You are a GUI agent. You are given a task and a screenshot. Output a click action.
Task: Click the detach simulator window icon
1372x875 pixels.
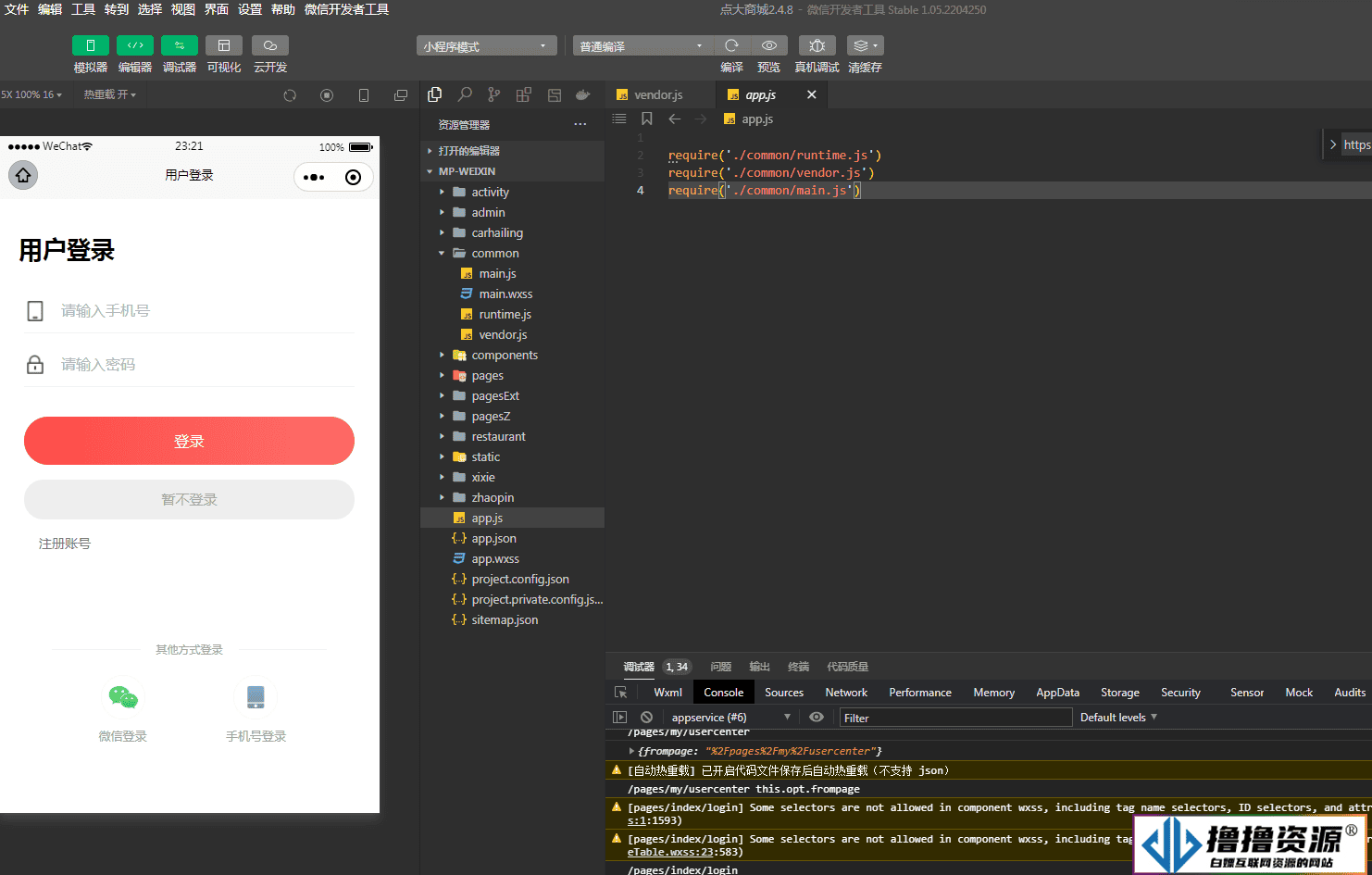click(x=401, y=95)
